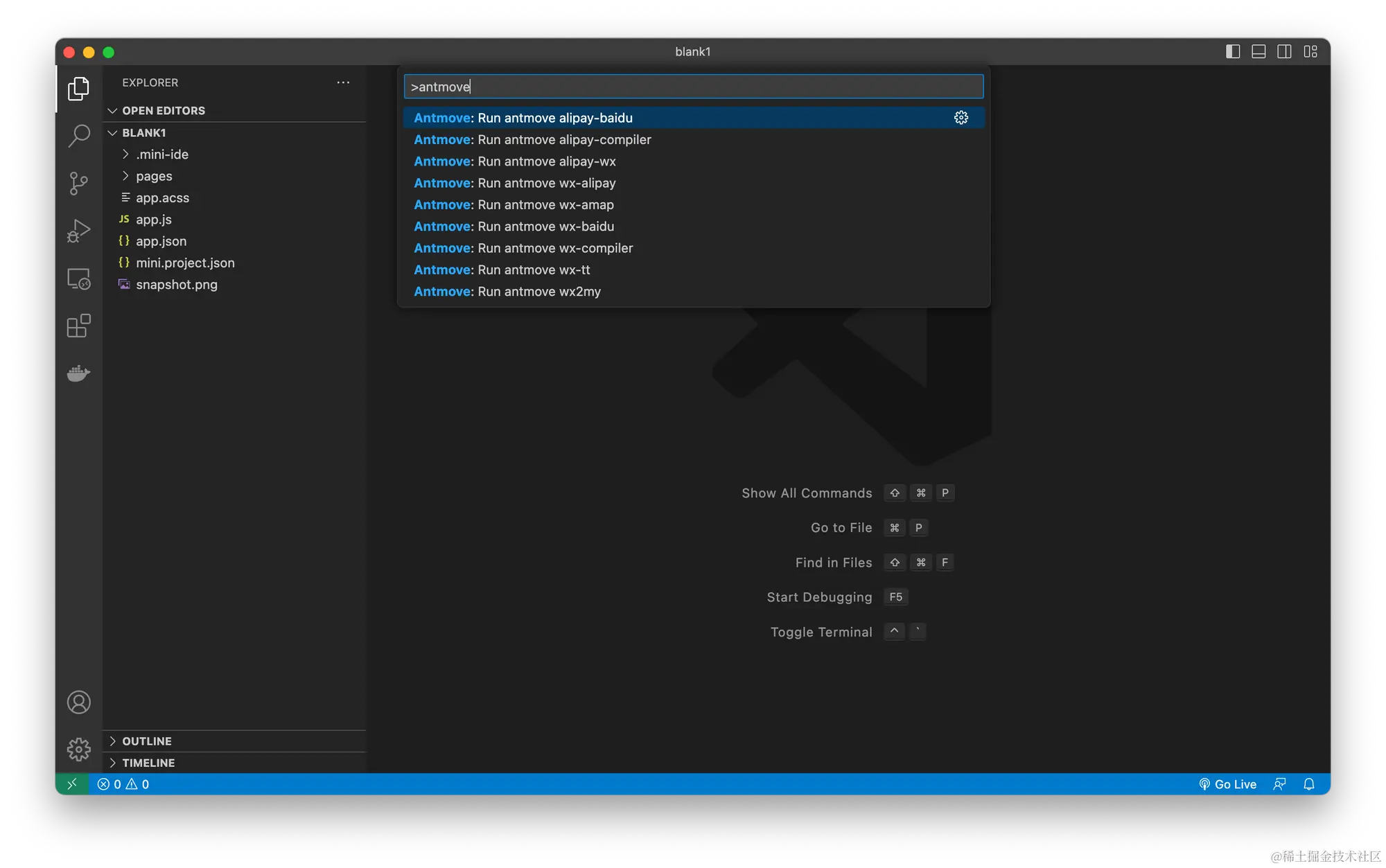The height and width of the screenshot is (868, 1386).
Task: Configure keybinding gear for alipay-baidu command
Action: (x=960, y=118)
